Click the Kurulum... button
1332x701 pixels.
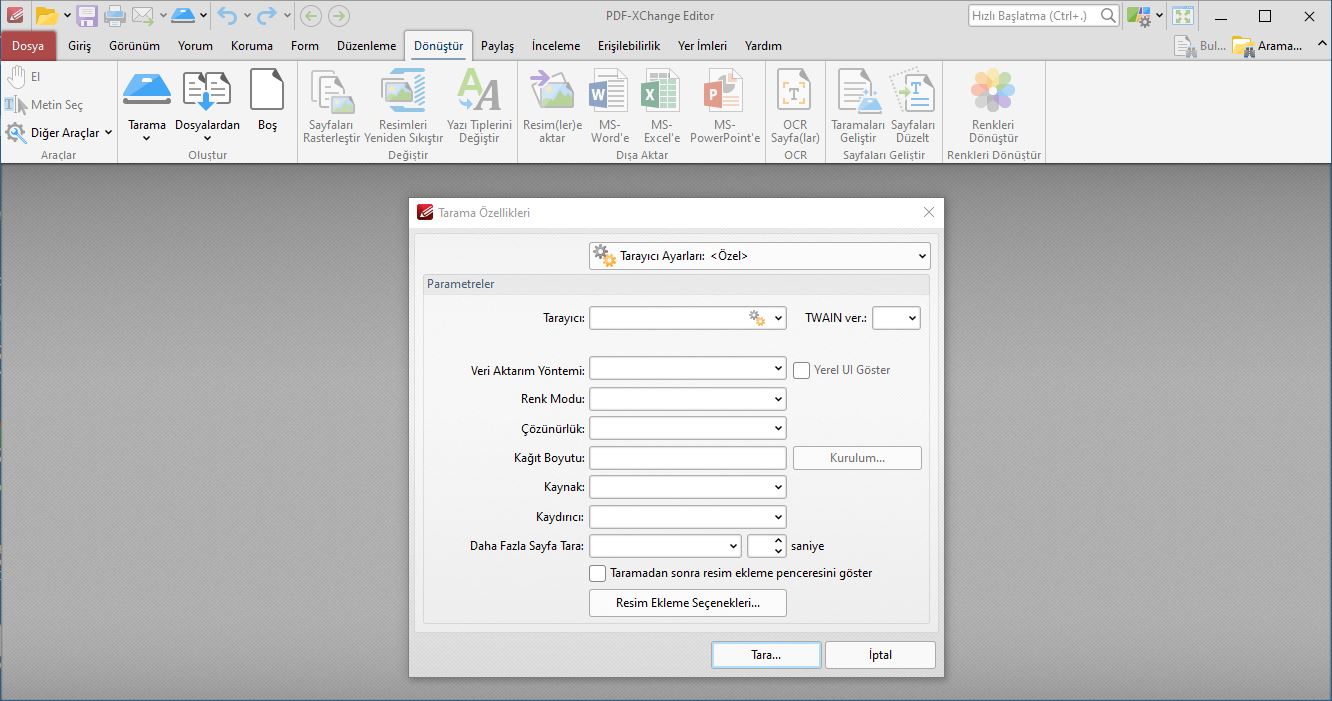click(x=857, y=458)
